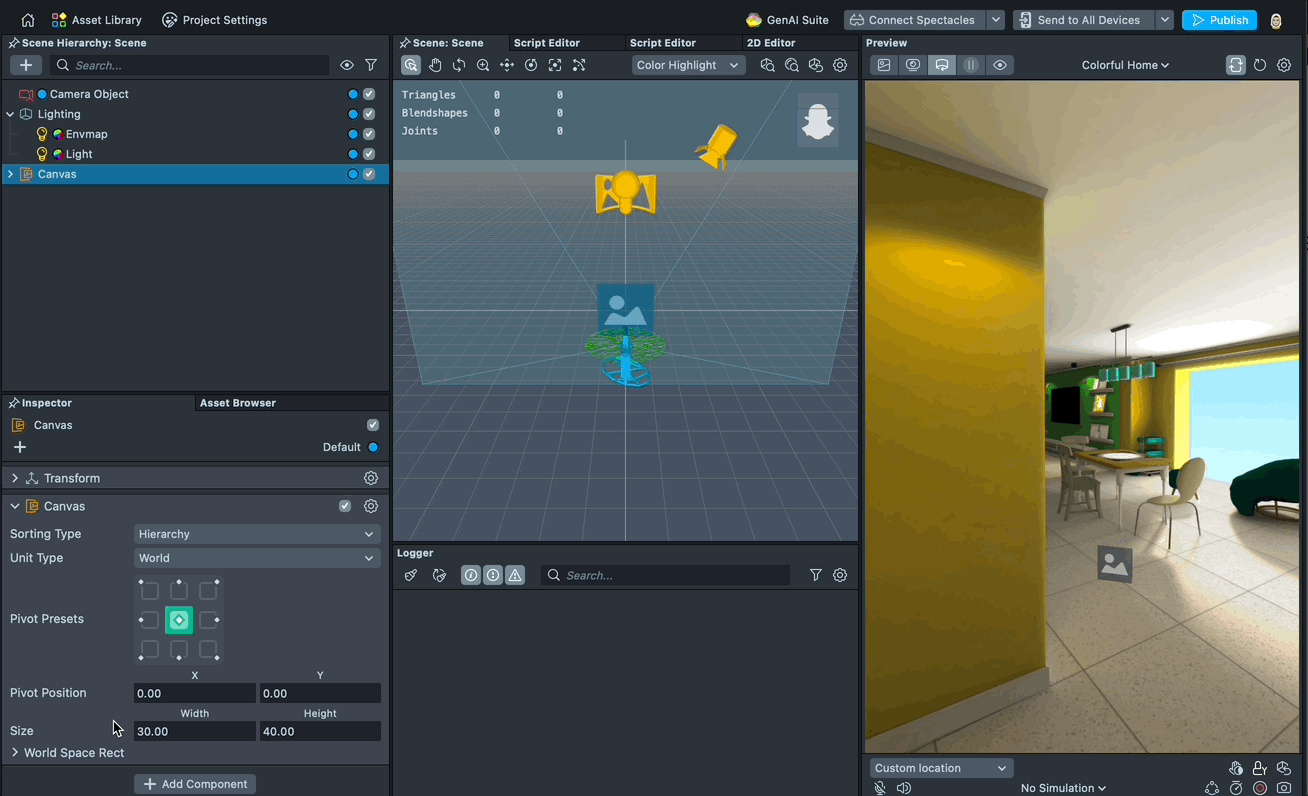Uncheck the Light object's enabled checkbox
Viewport: 1308px width, 796px height.
(368, 153)
